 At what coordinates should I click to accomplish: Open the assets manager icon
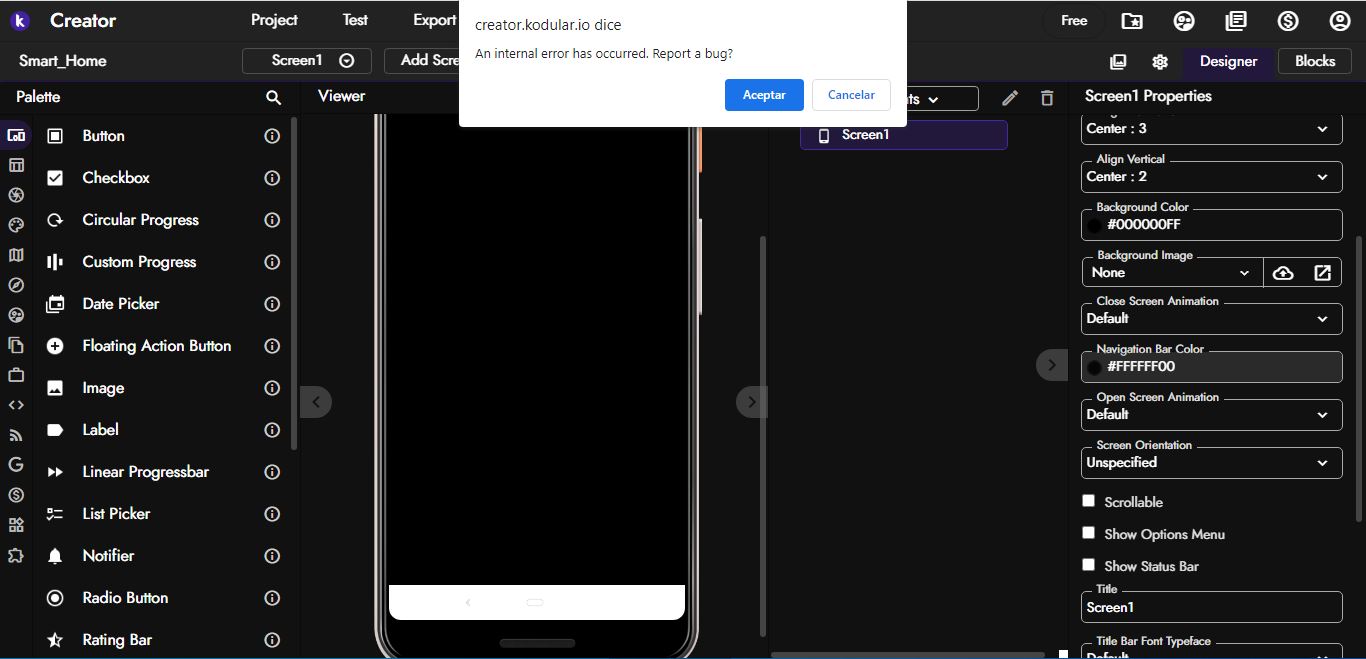pyautogui.click(x=1118, y=61)
